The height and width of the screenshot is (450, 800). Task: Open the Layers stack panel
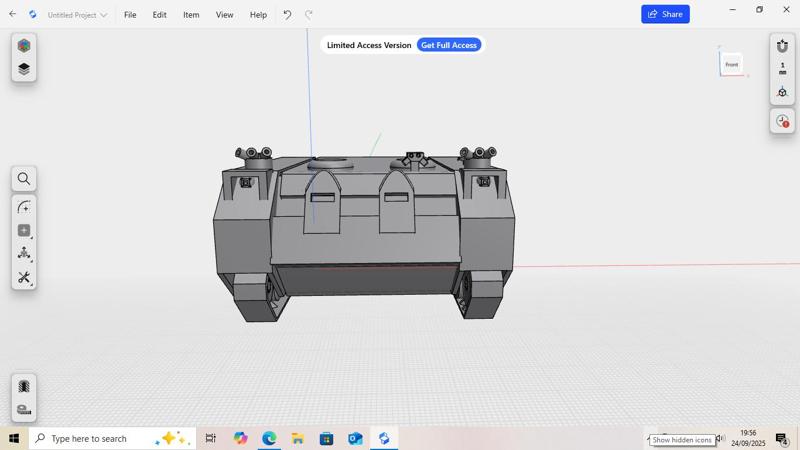click(x=24, y=69)
